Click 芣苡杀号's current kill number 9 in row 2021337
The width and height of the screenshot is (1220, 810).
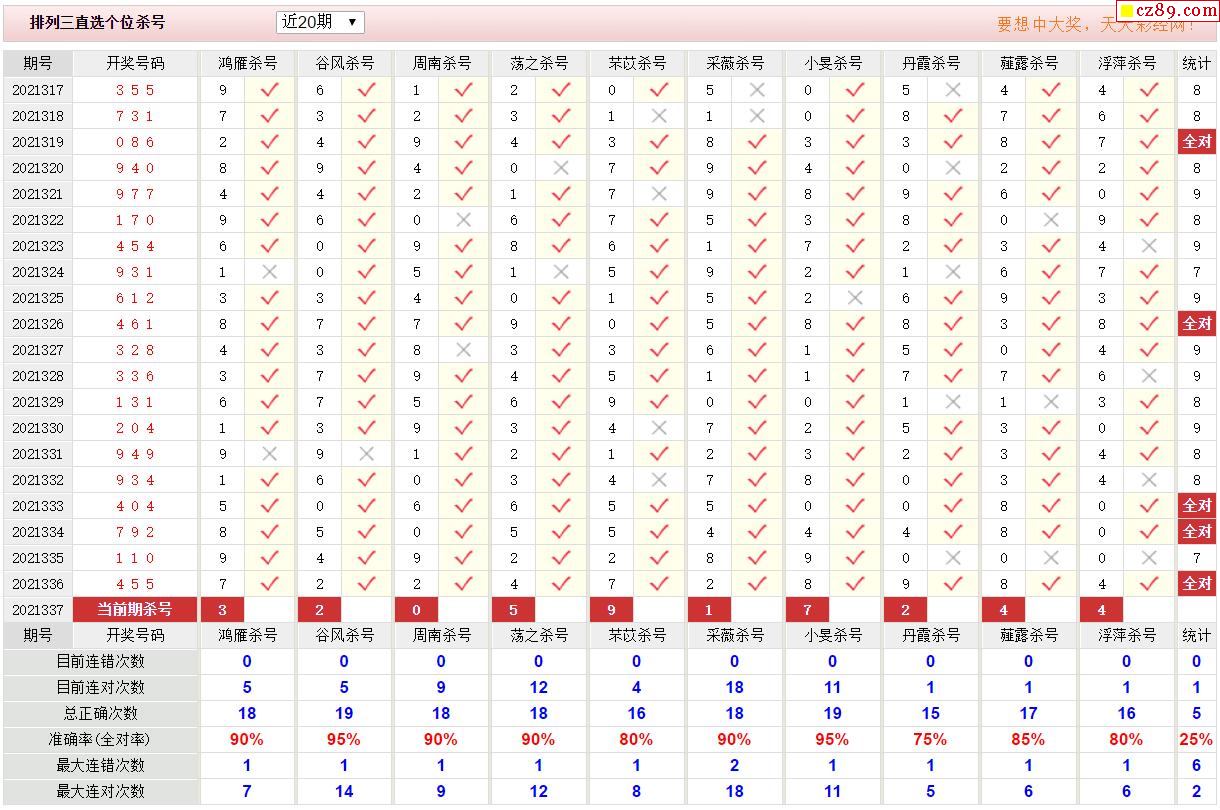(x=612, y=610)
